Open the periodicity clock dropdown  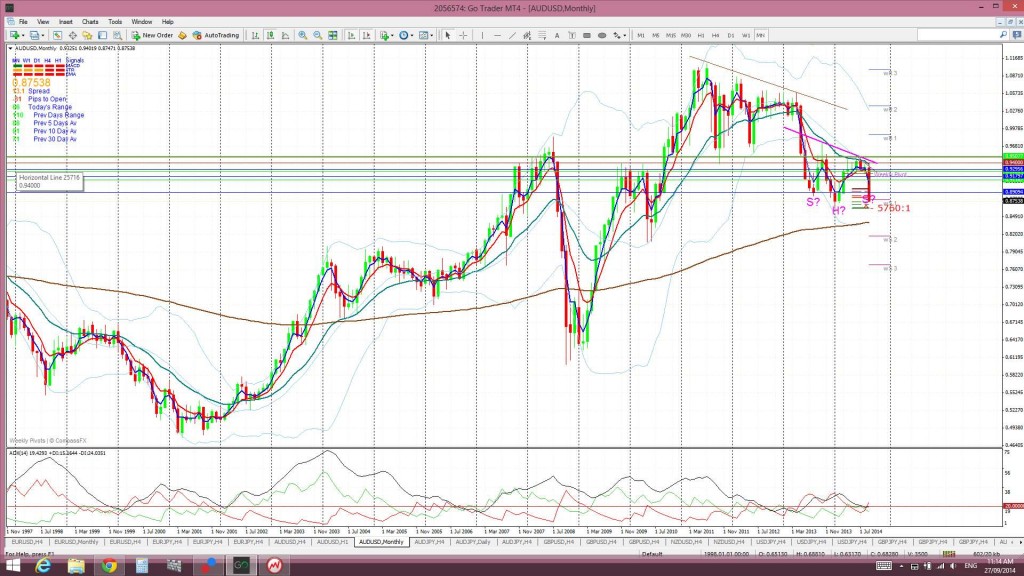407,35
